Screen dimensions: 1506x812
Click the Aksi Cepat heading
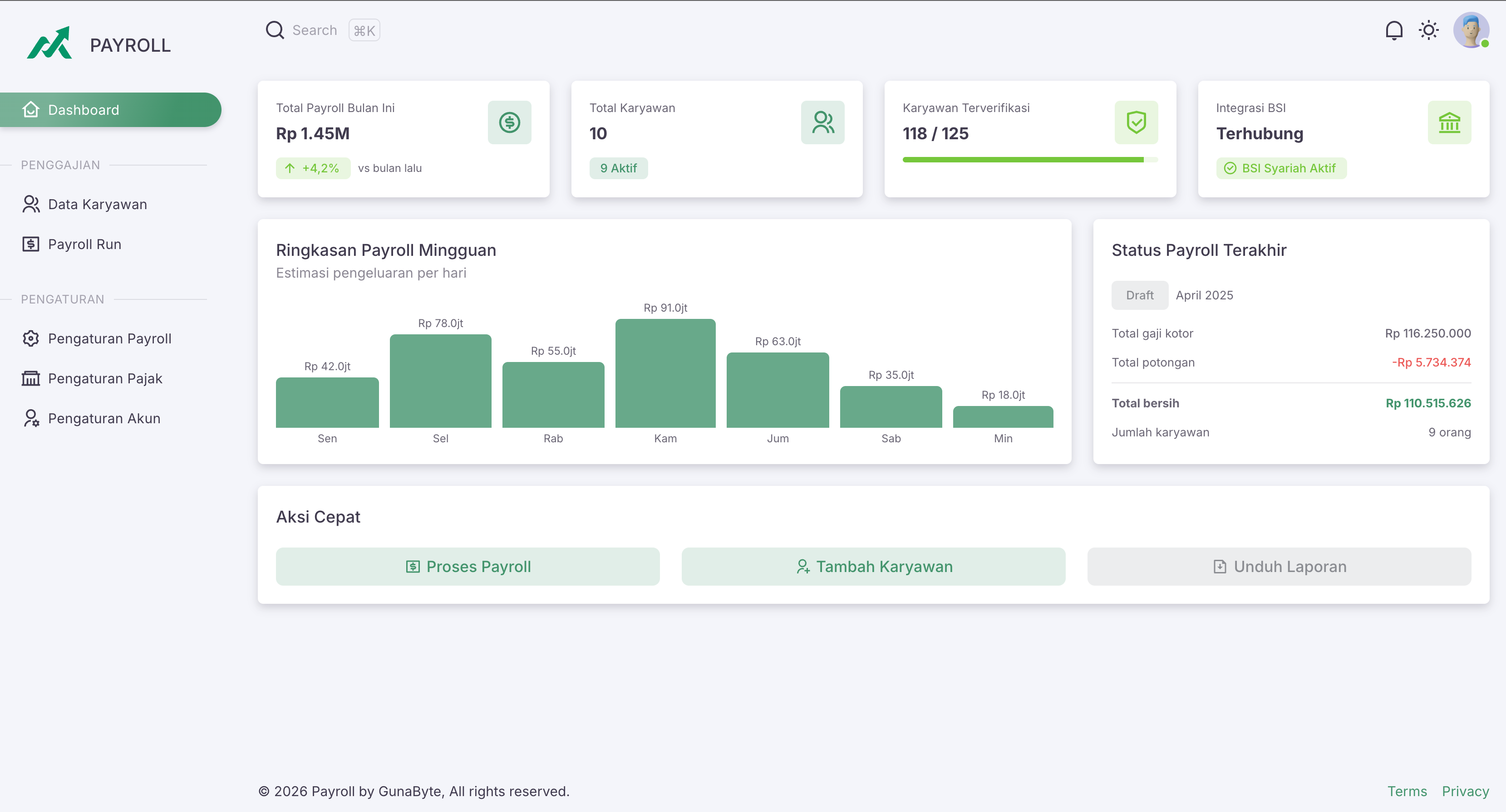click(318, 518)
